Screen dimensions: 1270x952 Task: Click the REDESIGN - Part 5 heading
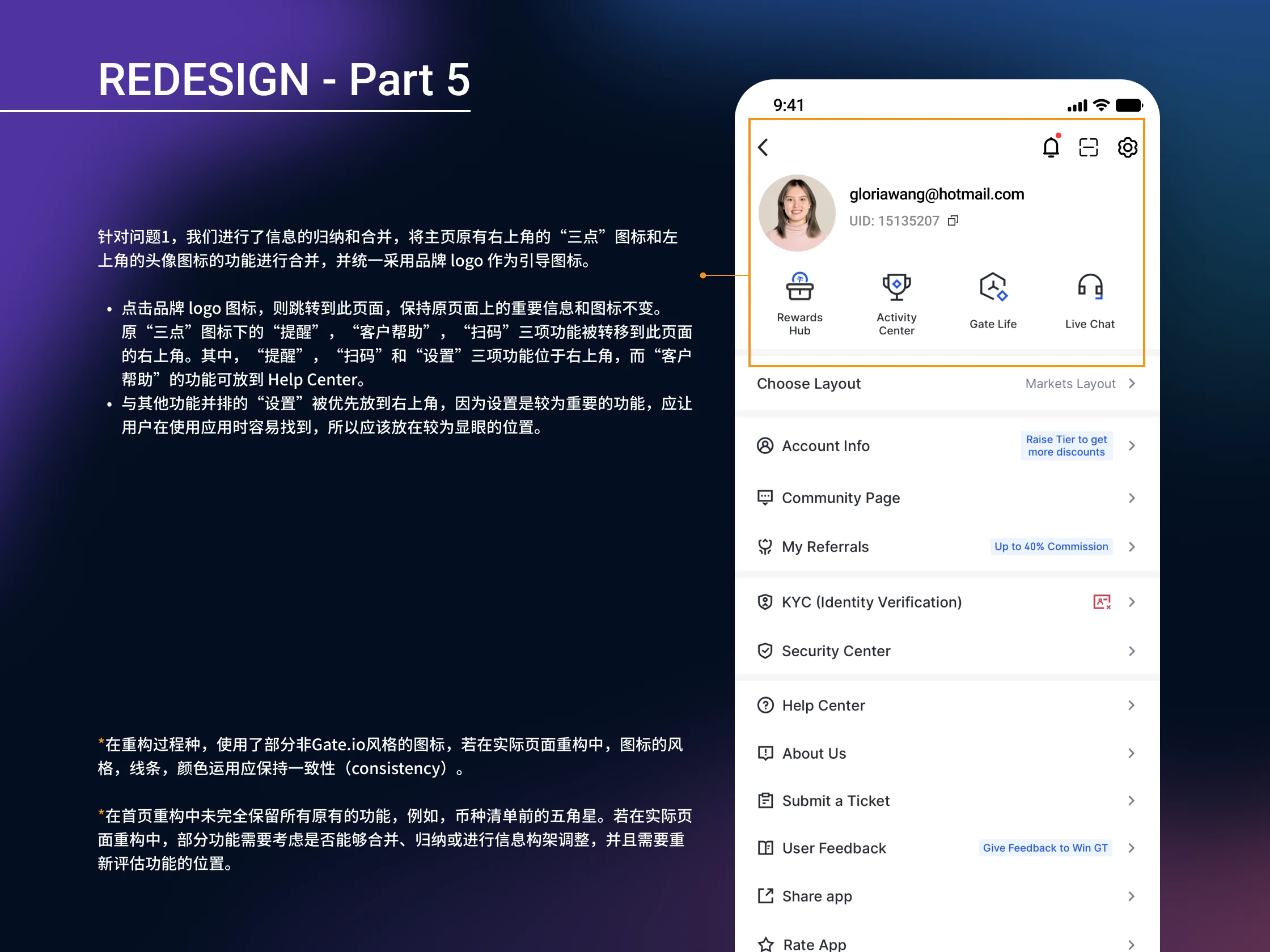(x=284, y=79)
